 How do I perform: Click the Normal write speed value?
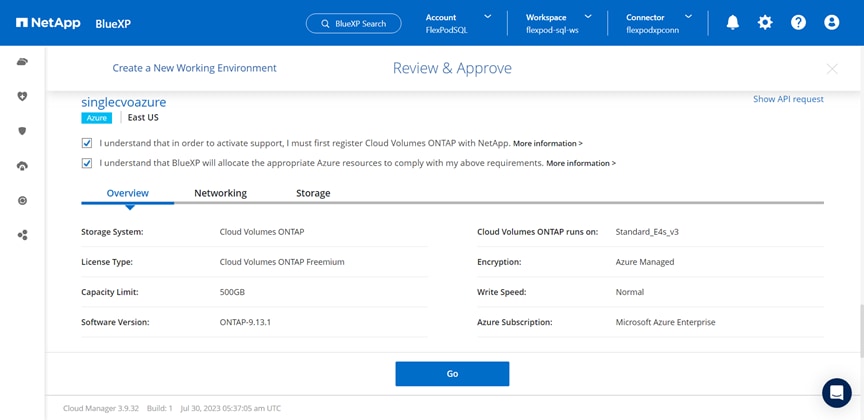coord(630,292)
